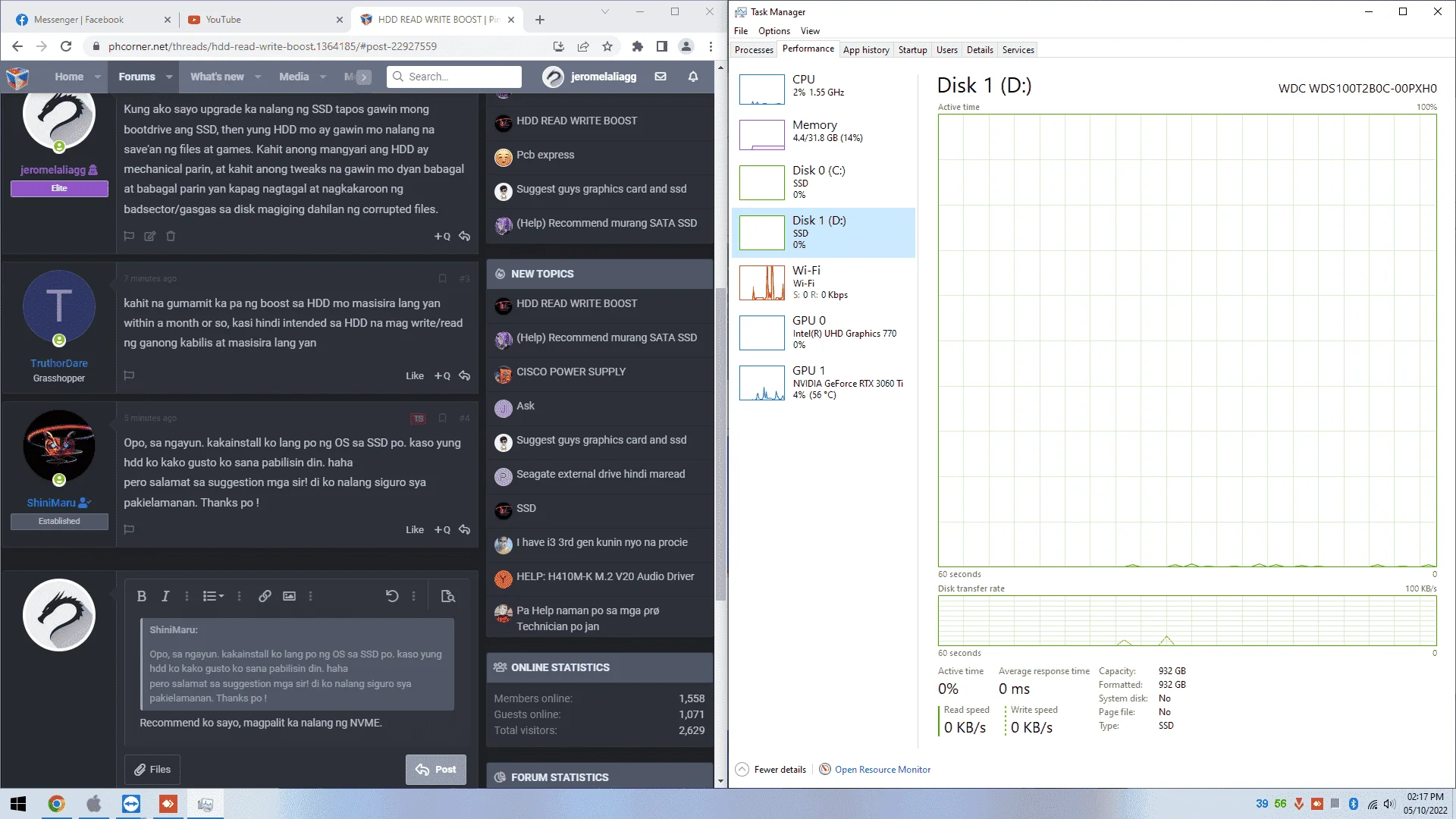Open Task Manager Options menu
The height and width of the screenshot is (819, 1456).
[x=773, y=31]
